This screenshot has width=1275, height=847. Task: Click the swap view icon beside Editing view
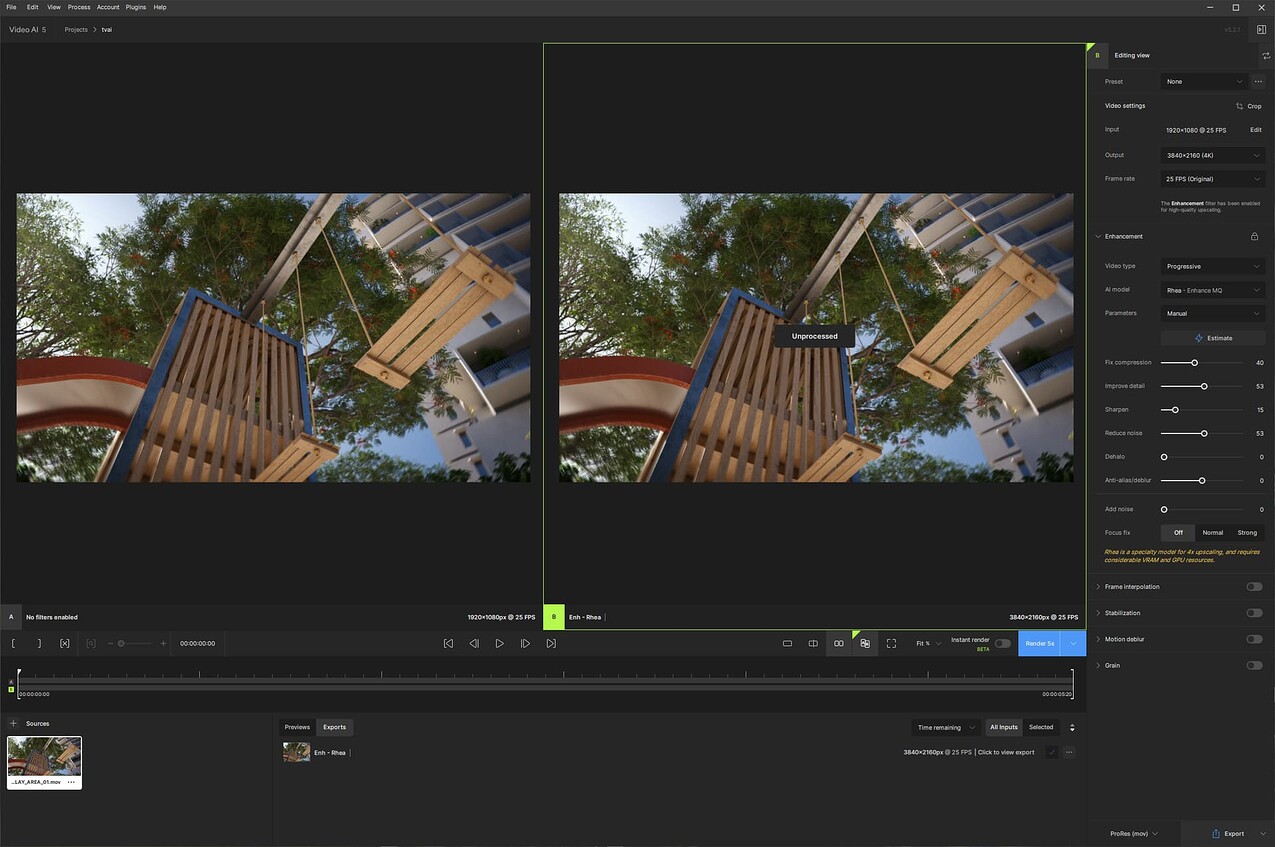[x=1266, y=56]
